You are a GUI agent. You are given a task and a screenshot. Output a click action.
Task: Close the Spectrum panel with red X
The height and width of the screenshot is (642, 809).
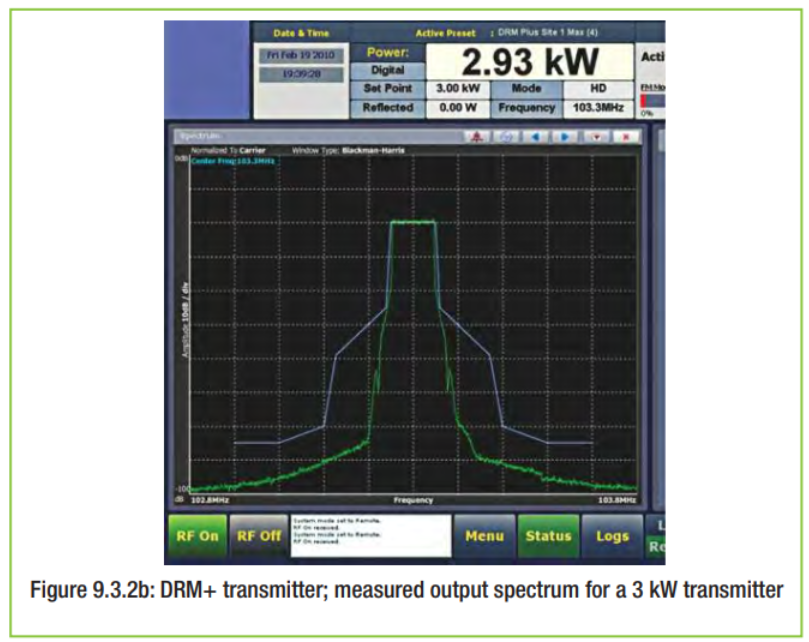[x=626, y=137]
